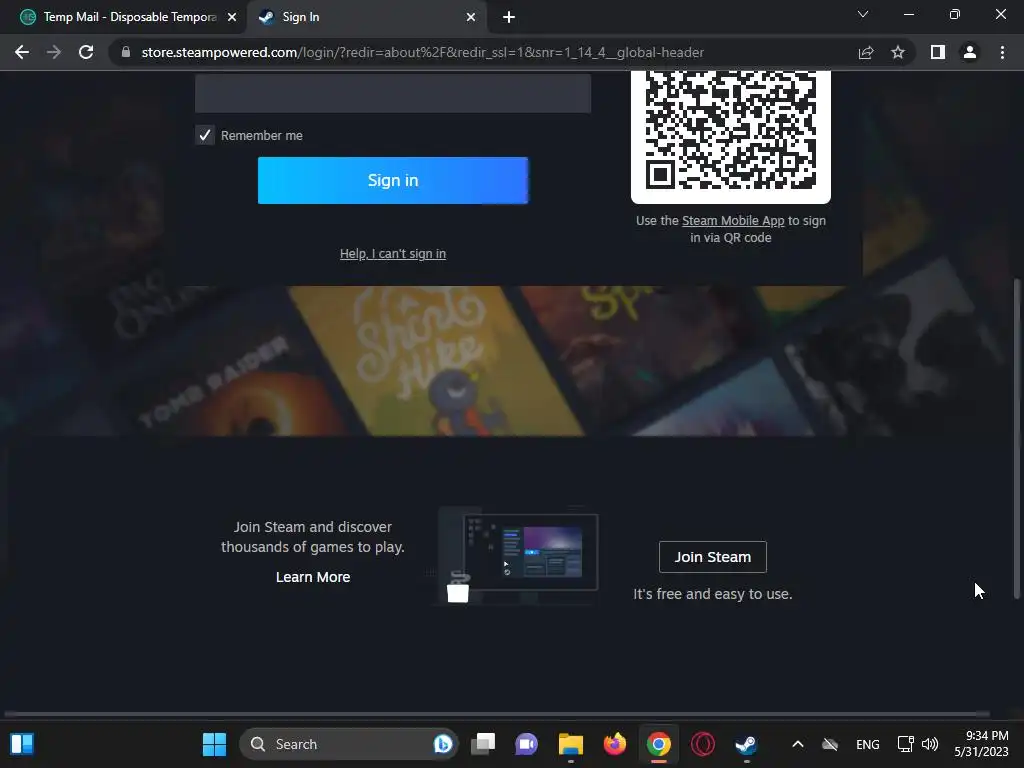Click the vertical page scrollbar
The height and width of the screenshot is (768, 1024).
pyautogui.click(x=1016, y=438)
